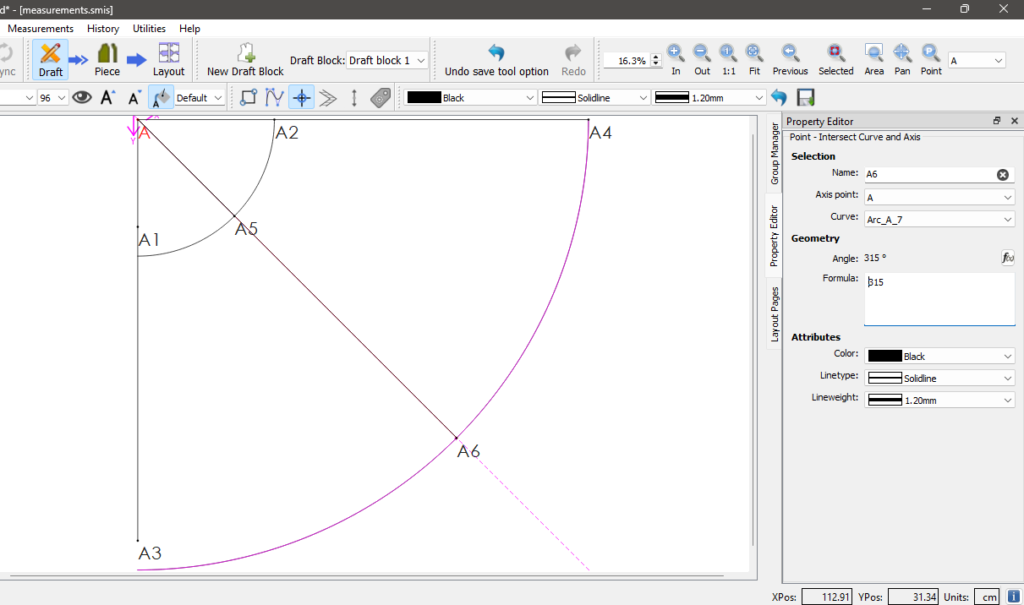Go to Previous zoom level

click(790, 59)
